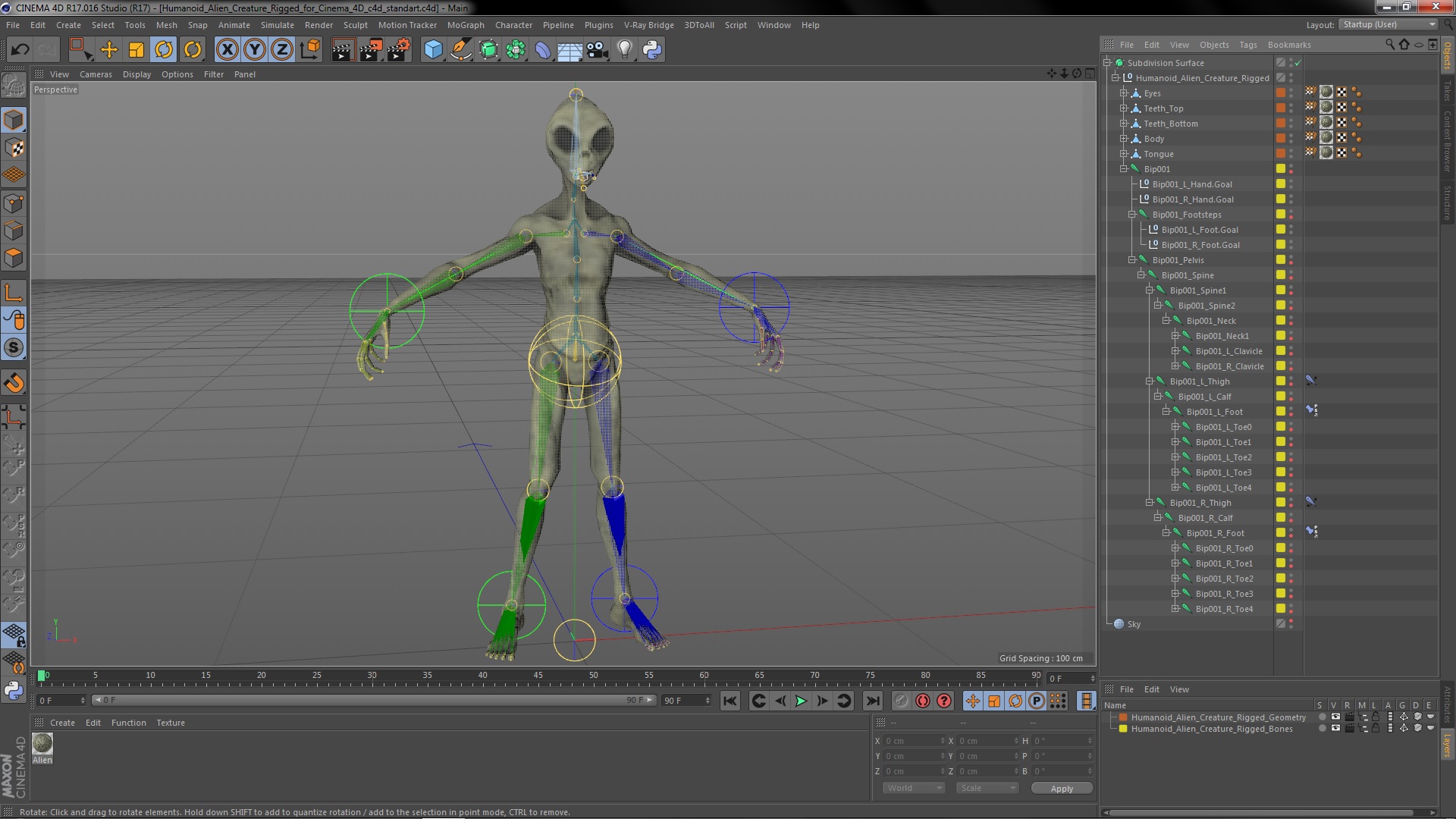Image resolution: width=1456 pixels, height=819 pixels.
Task: Click the Undo arrow icon
Action: 20,50
